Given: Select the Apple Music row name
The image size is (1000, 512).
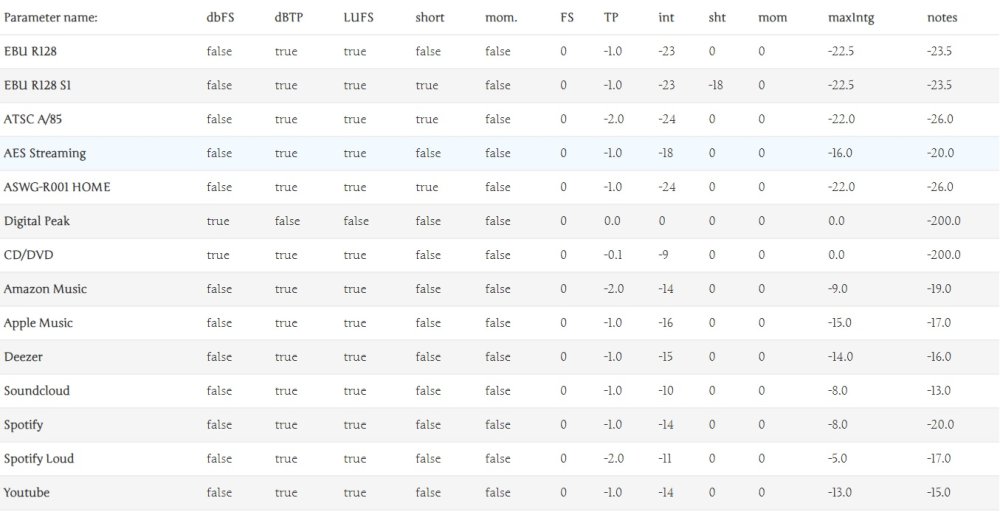Looking at the screenshot, I should 38,323.
